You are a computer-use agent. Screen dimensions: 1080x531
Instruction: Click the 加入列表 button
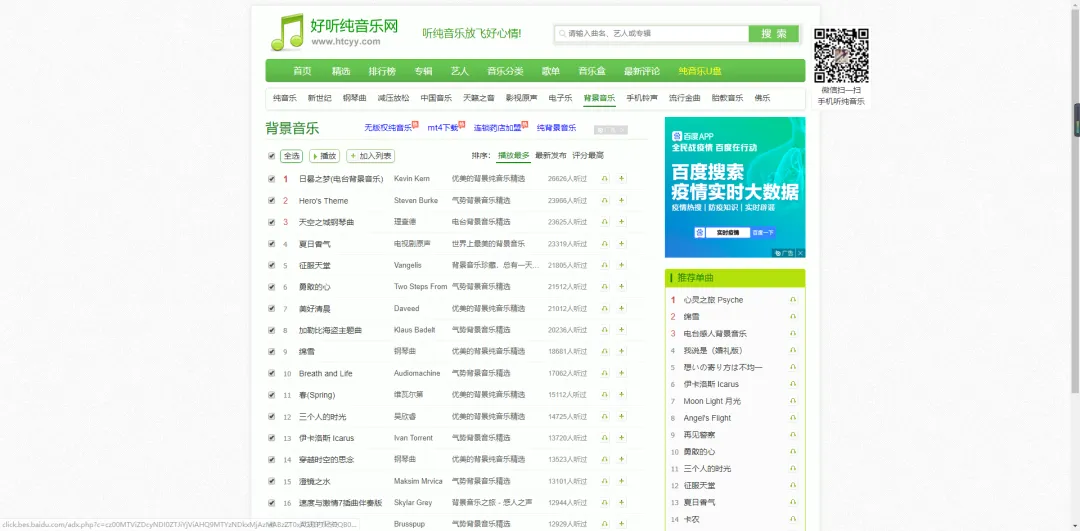(x=370, y=156)
